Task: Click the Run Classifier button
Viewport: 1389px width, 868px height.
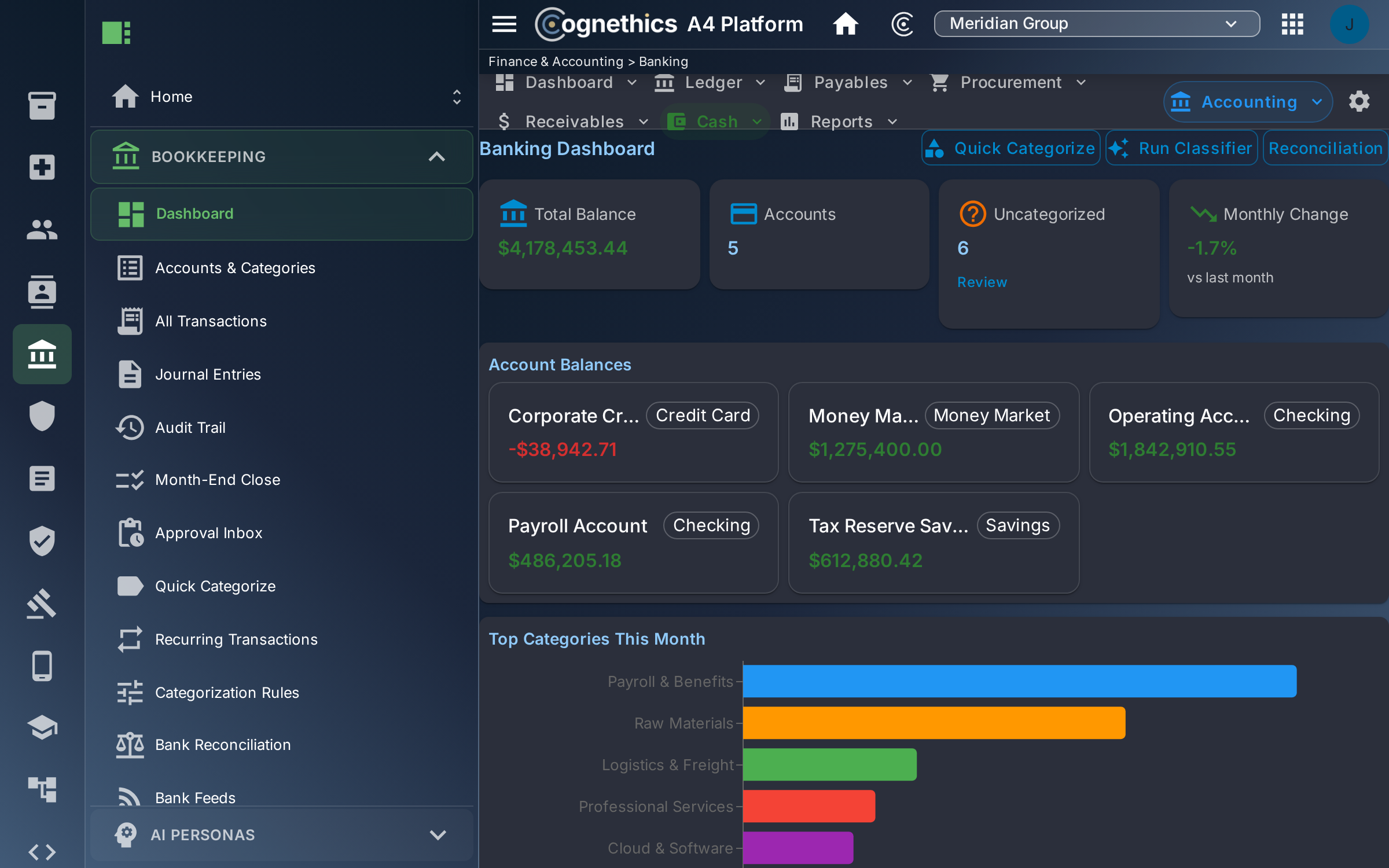Action: click(x=1181, y=148)
